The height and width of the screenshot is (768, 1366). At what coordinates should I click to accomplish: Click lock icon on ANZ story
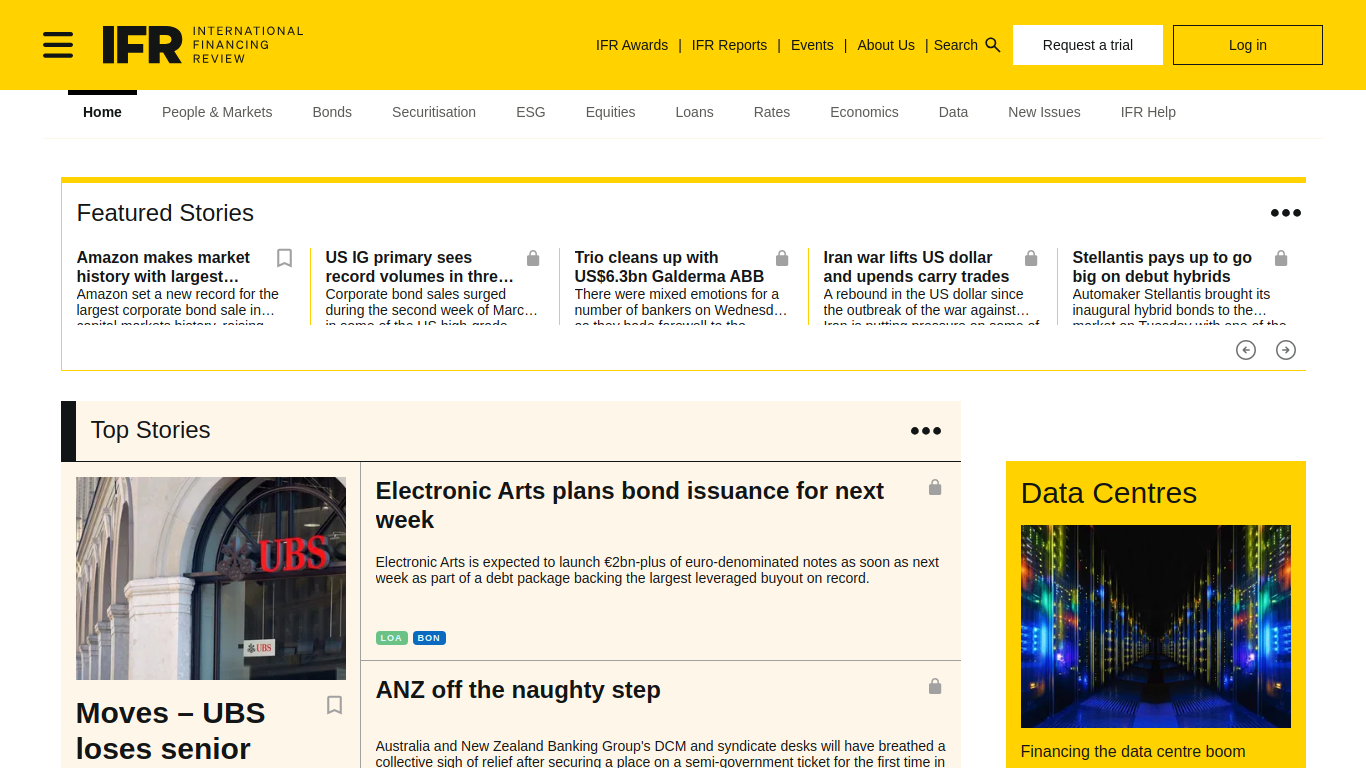[935, 686]
